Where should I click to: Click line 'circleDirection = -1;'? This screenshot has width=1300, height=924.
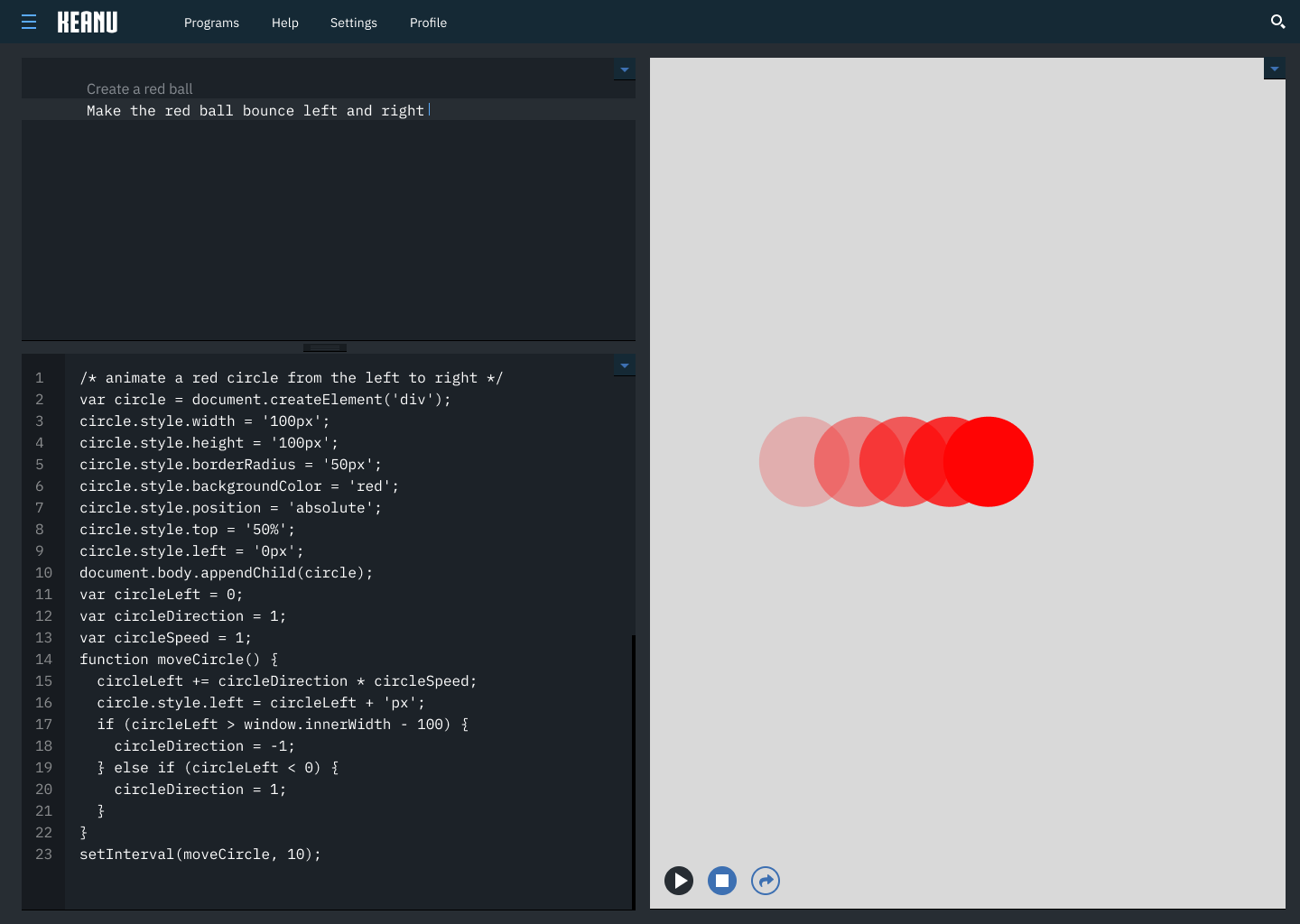click(204, 746)
